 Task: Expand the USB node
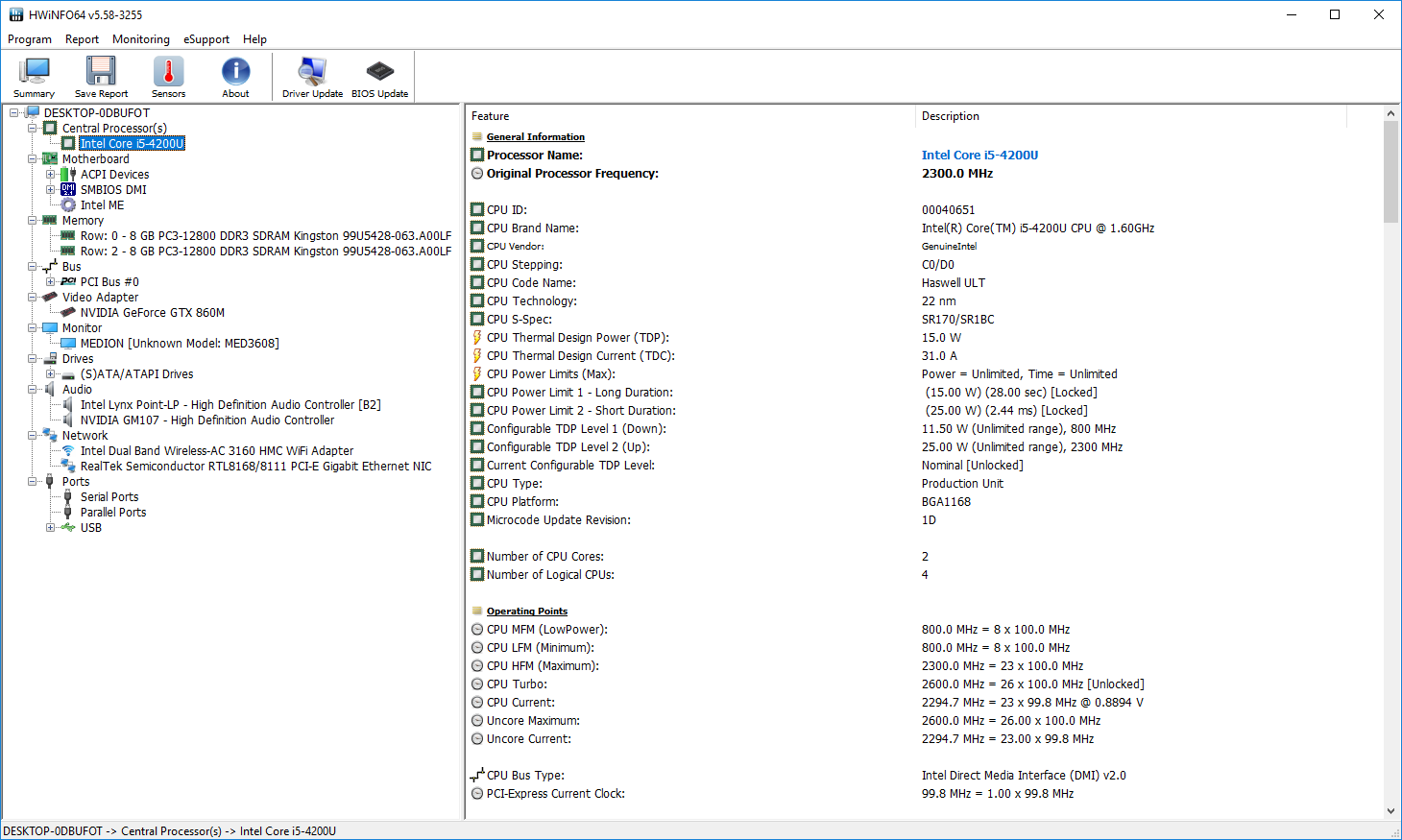(51, 528)
